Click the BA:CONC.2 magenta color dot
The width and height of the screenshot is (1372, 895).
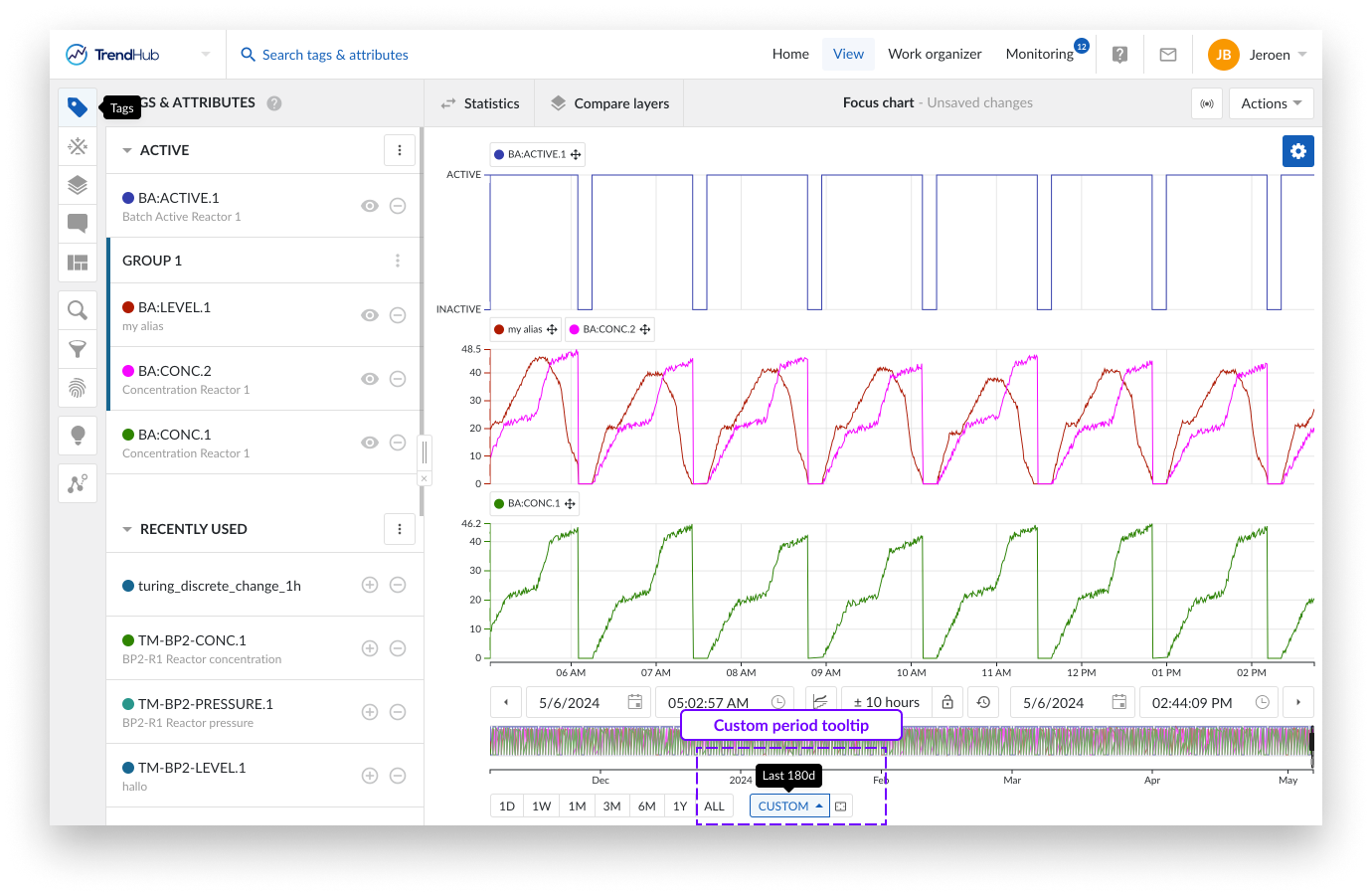[x=128, y=371]
